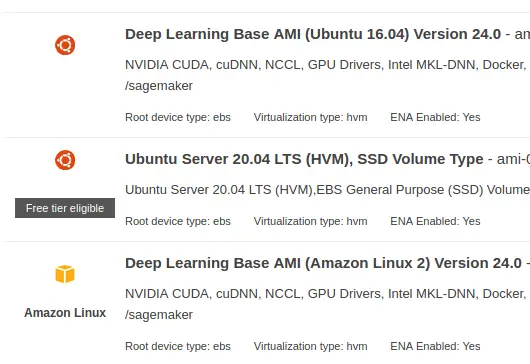The height and width of the screenshot is (364, 530).
Task: Click the NVIDIA CUDA description of the Amazon Linux 2 AMI
Action: [328, 304]
